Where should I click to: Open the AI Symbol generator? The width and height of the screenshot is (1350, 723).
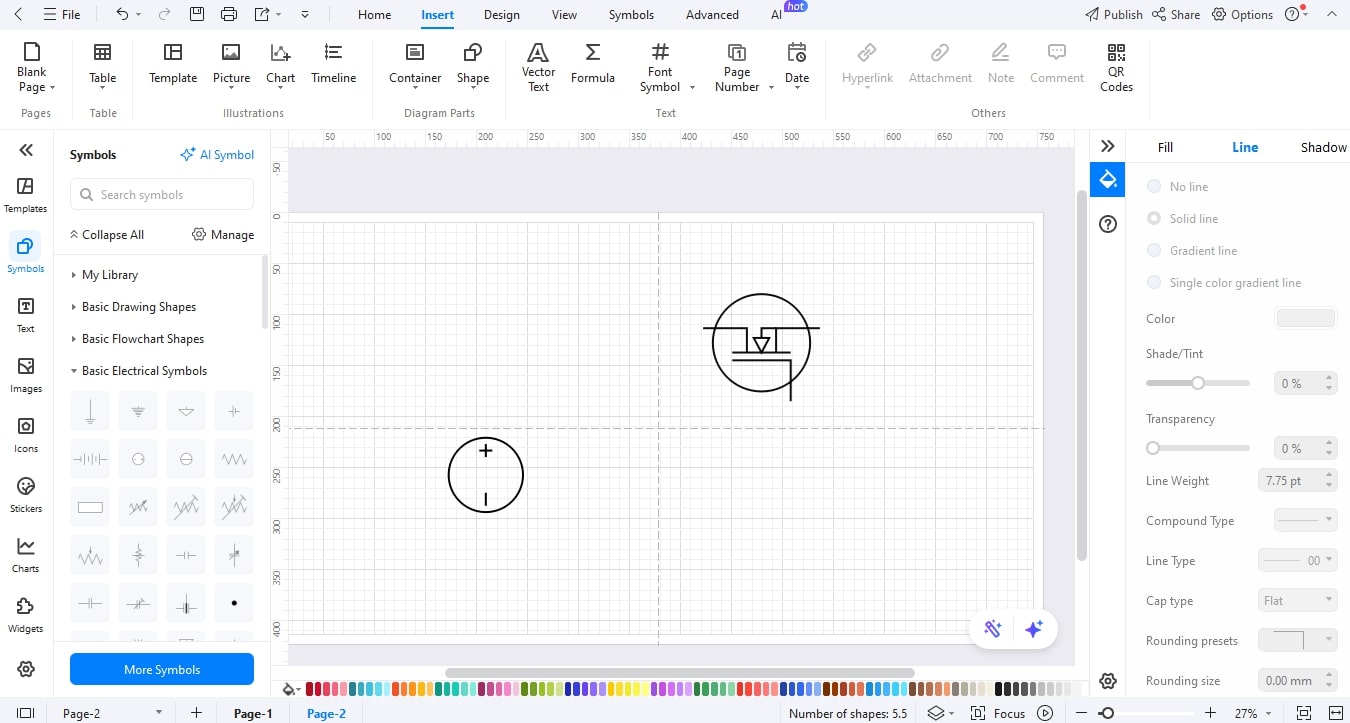pyautogui.click(x=217, y=154)
